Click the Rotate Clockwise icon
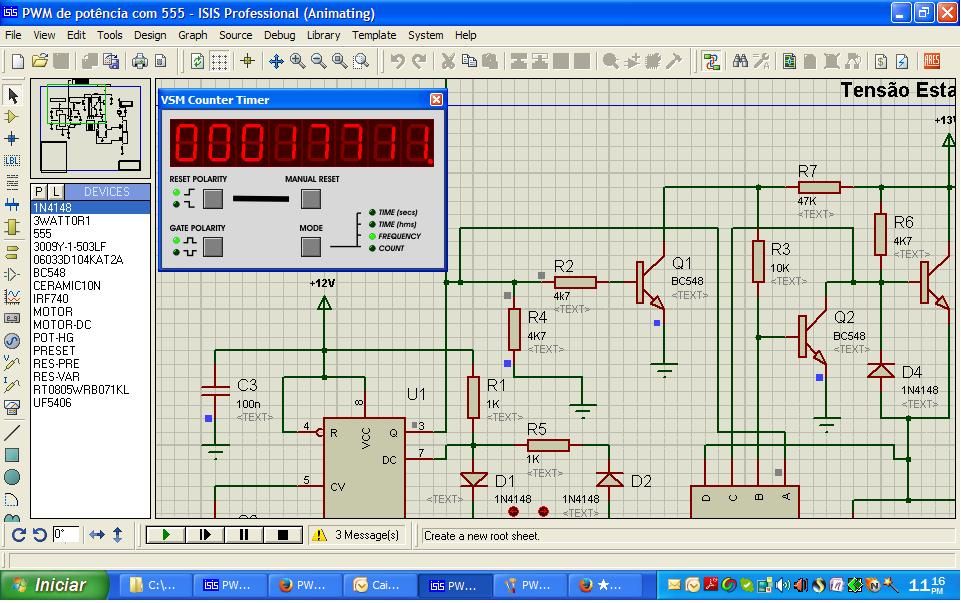This screenshot has width=961, height=603. (x=18, y=535)
